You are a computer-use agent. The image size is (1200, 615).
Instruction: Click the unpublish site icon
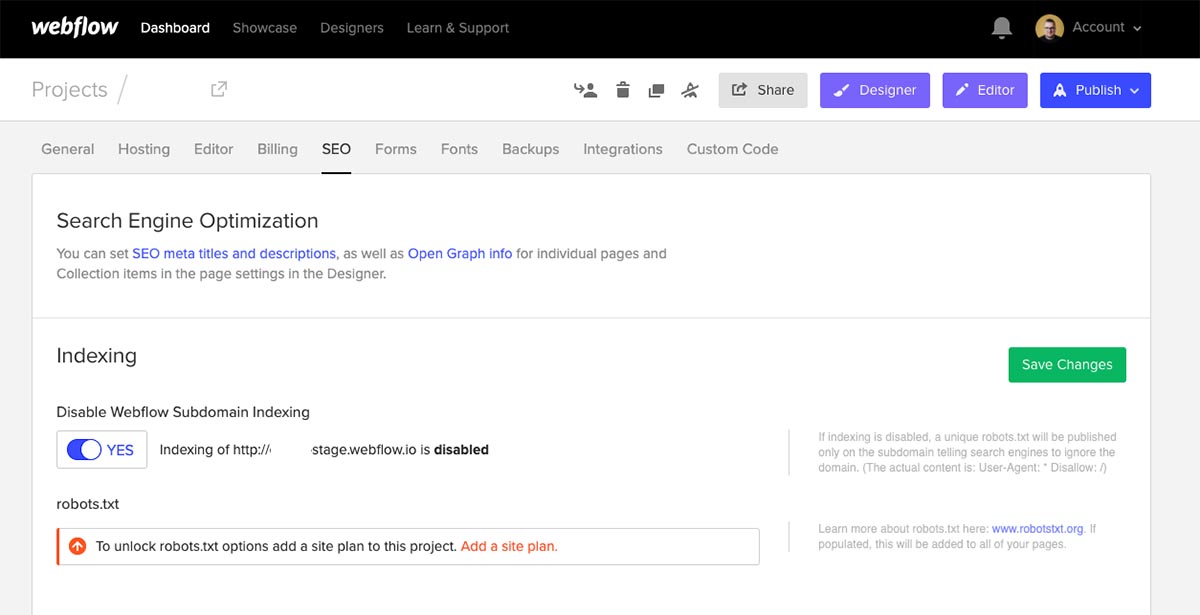(x=690, y=89)
